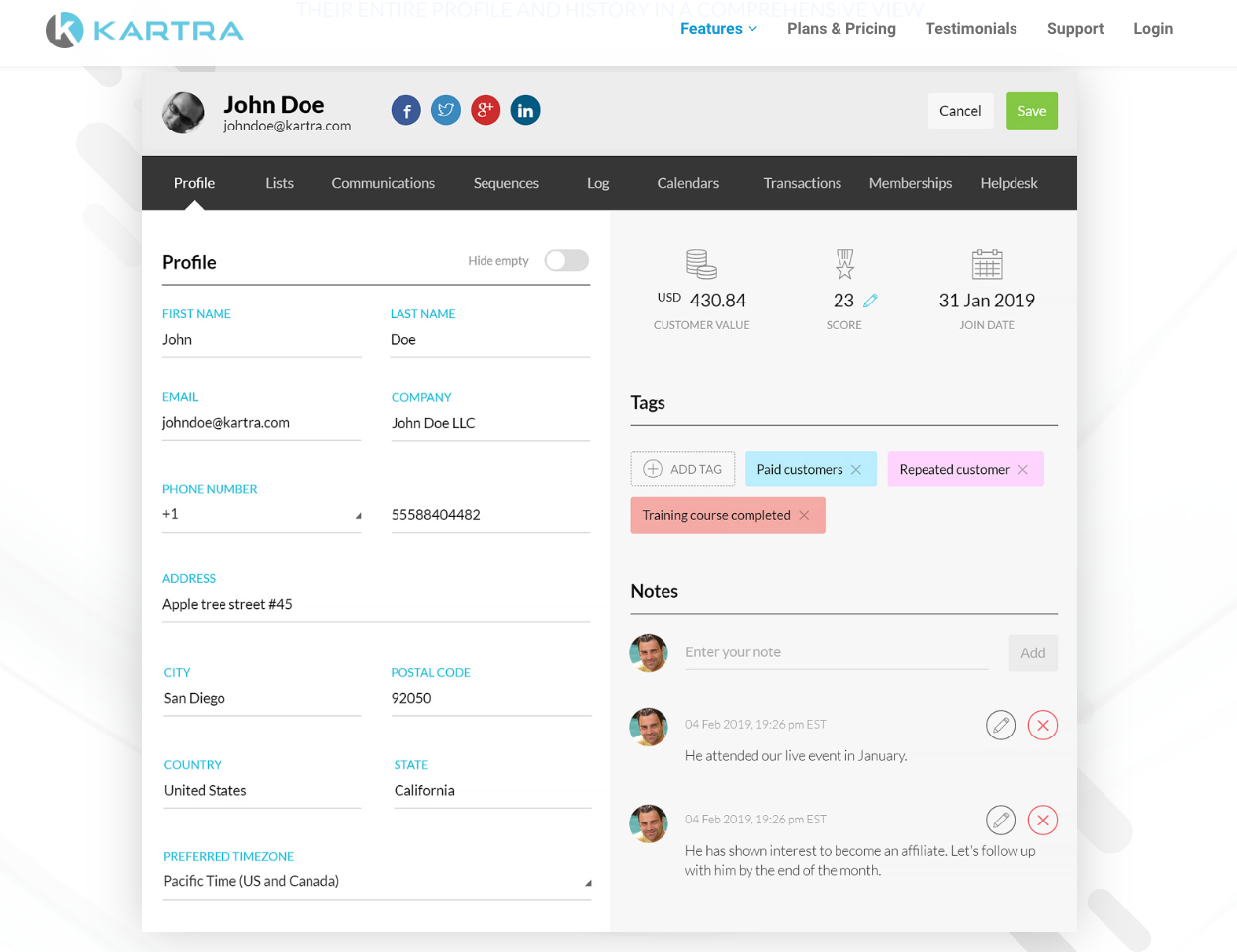Open Plans & Pricing page

tap(841, 29)
